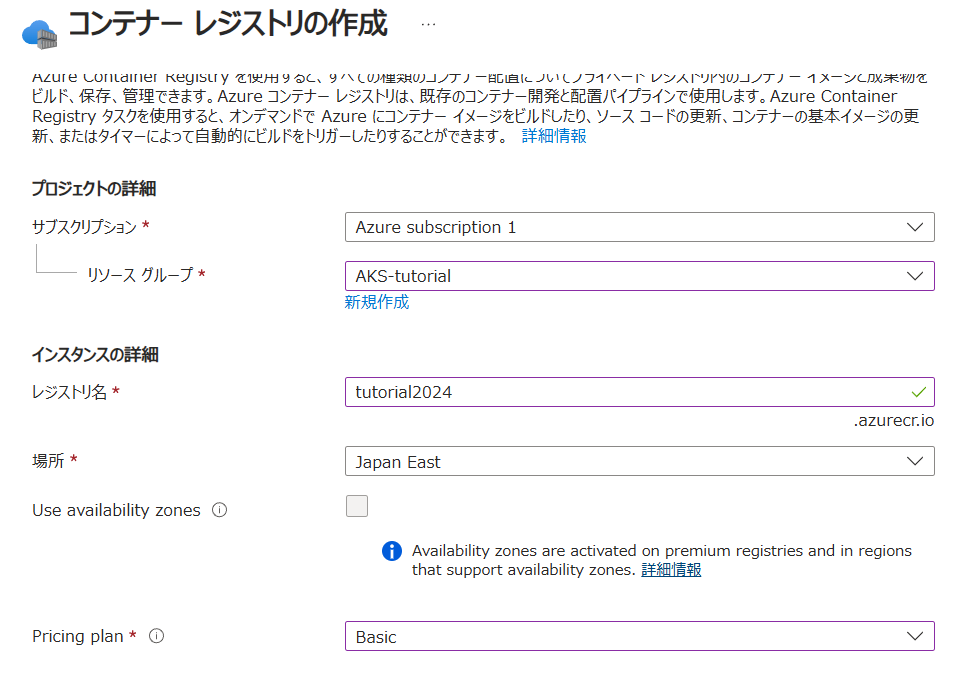Click the レジストリ名 label
Screen dimensions: 977x677
69,392
